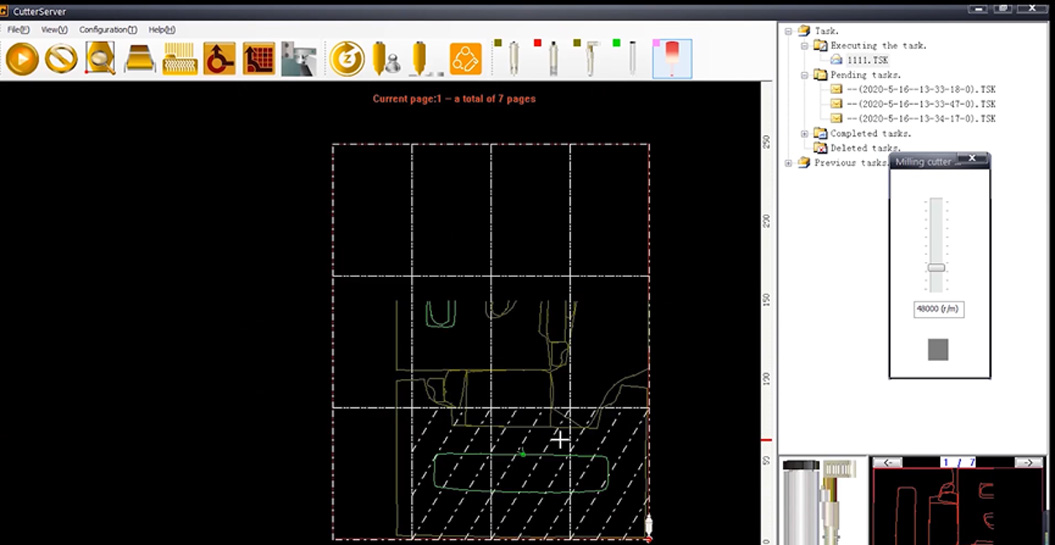The image size is (1055, 545).
Task: Go to previous page with arrow button
Action: tap(887, 462)
